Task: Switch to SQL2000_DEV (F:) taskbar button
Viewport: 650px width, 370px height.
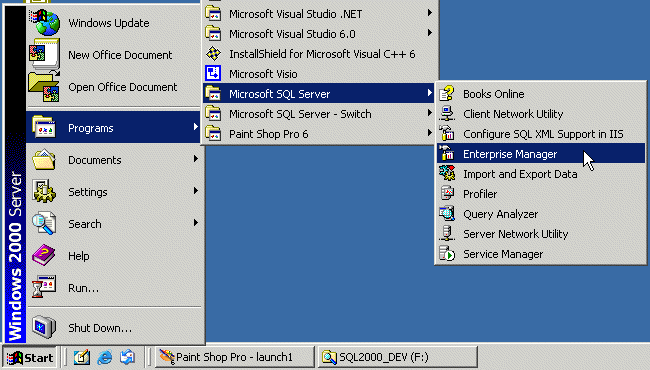Action: [398, 357]
